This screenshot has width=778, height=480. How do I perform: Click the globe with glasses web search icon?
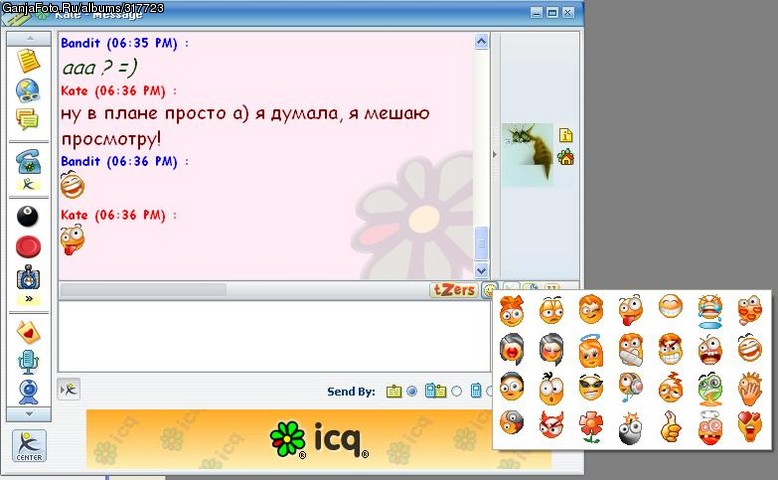(x=28, y=90)
